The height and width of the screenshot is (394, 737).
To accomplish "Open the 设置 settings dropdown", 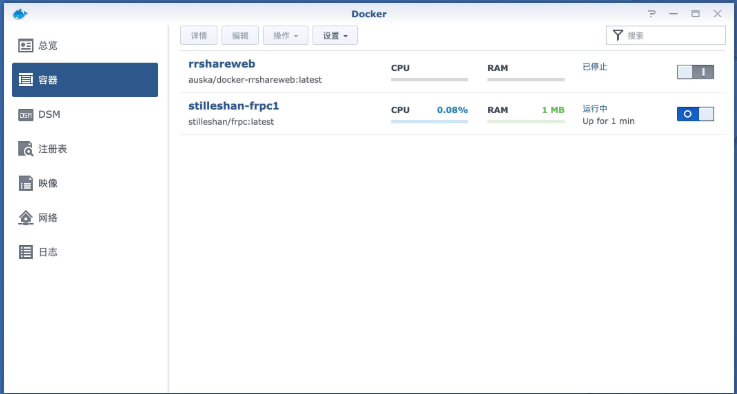I will pos(335,35).
